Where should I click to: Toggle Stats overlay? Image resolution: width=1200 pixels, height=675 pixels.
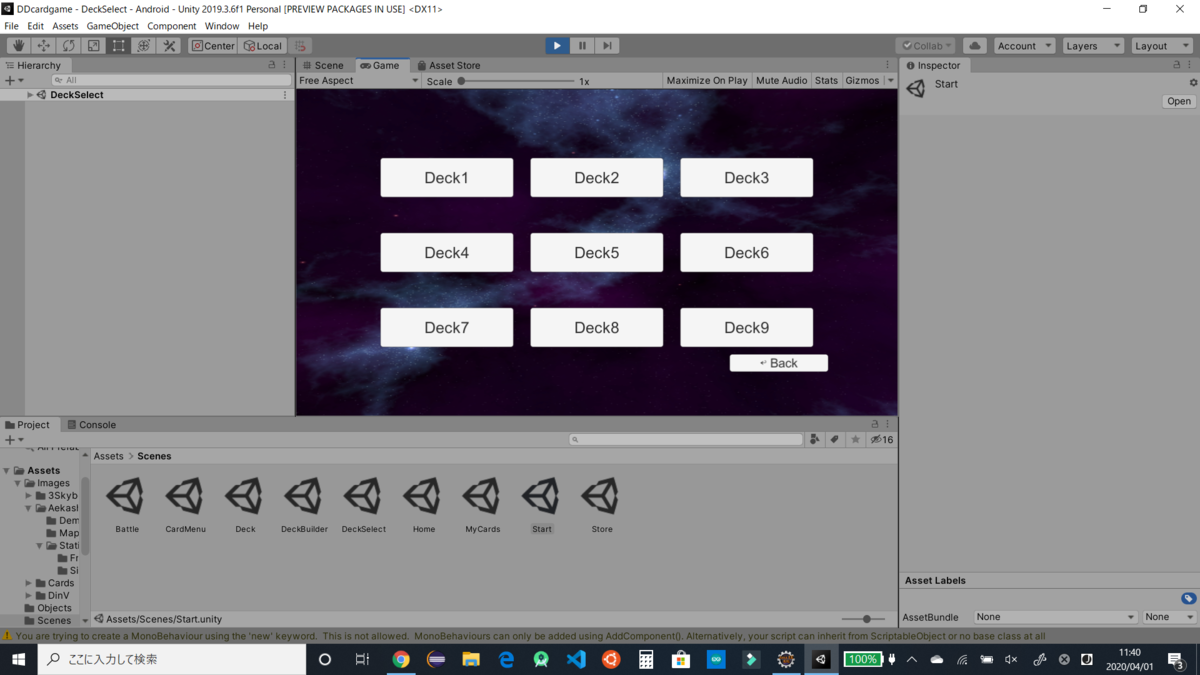click(826, 81)
